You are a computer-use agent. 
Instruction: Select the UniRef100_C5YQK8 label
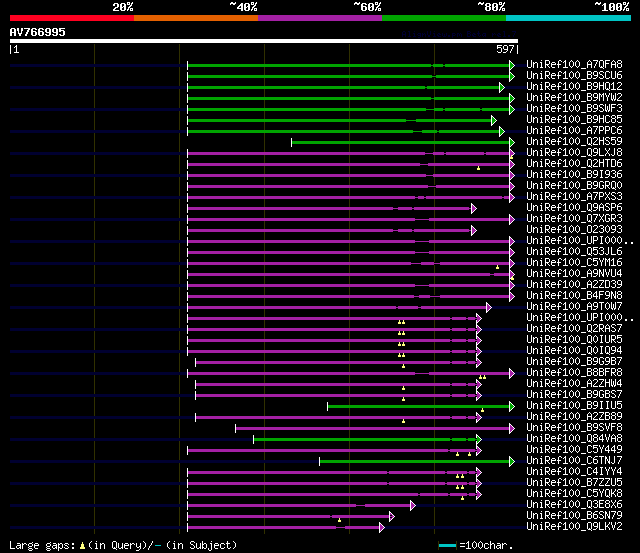tap(574, 494)
